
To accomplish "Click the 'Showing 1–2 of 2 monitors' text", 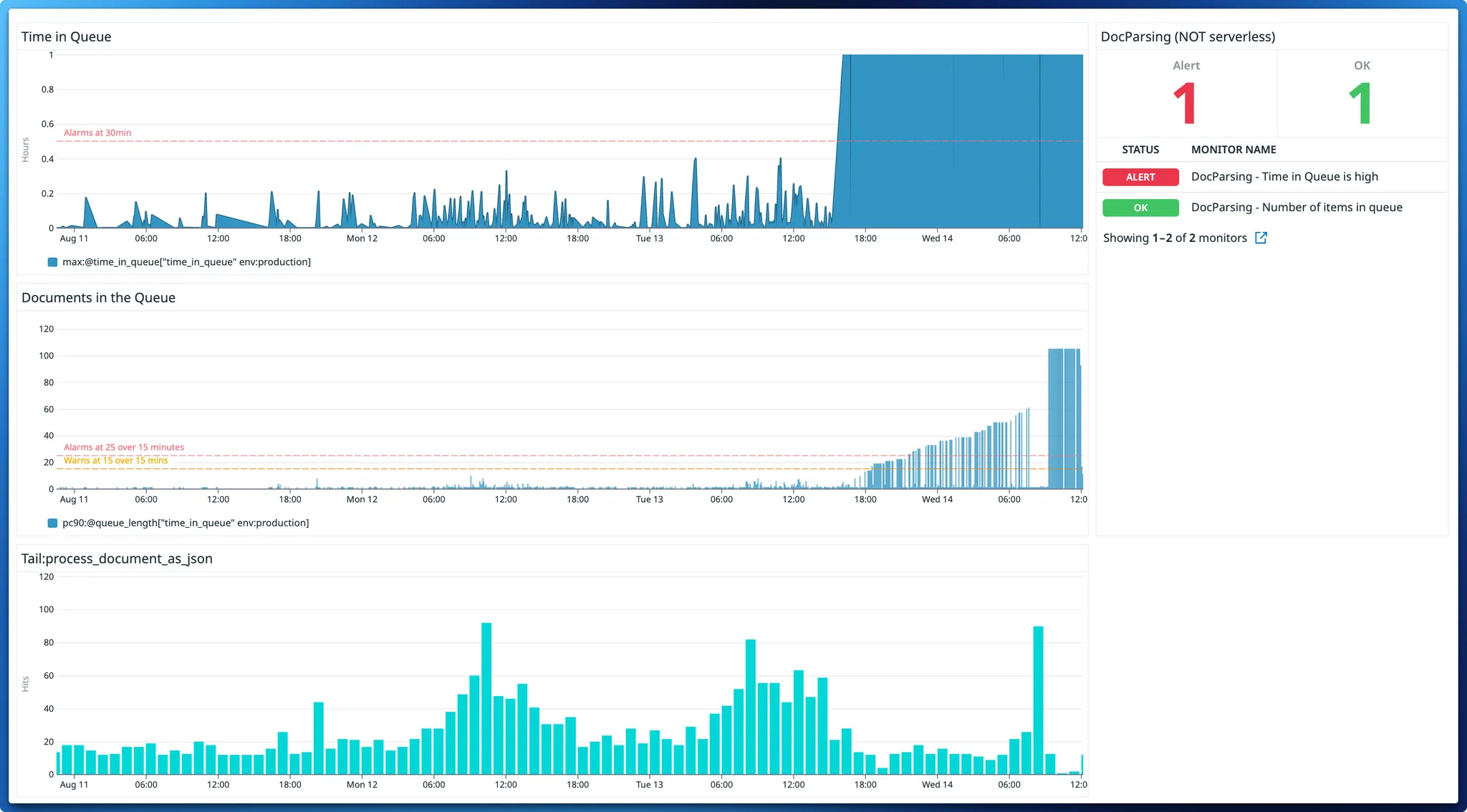I will coord(1174,238).
